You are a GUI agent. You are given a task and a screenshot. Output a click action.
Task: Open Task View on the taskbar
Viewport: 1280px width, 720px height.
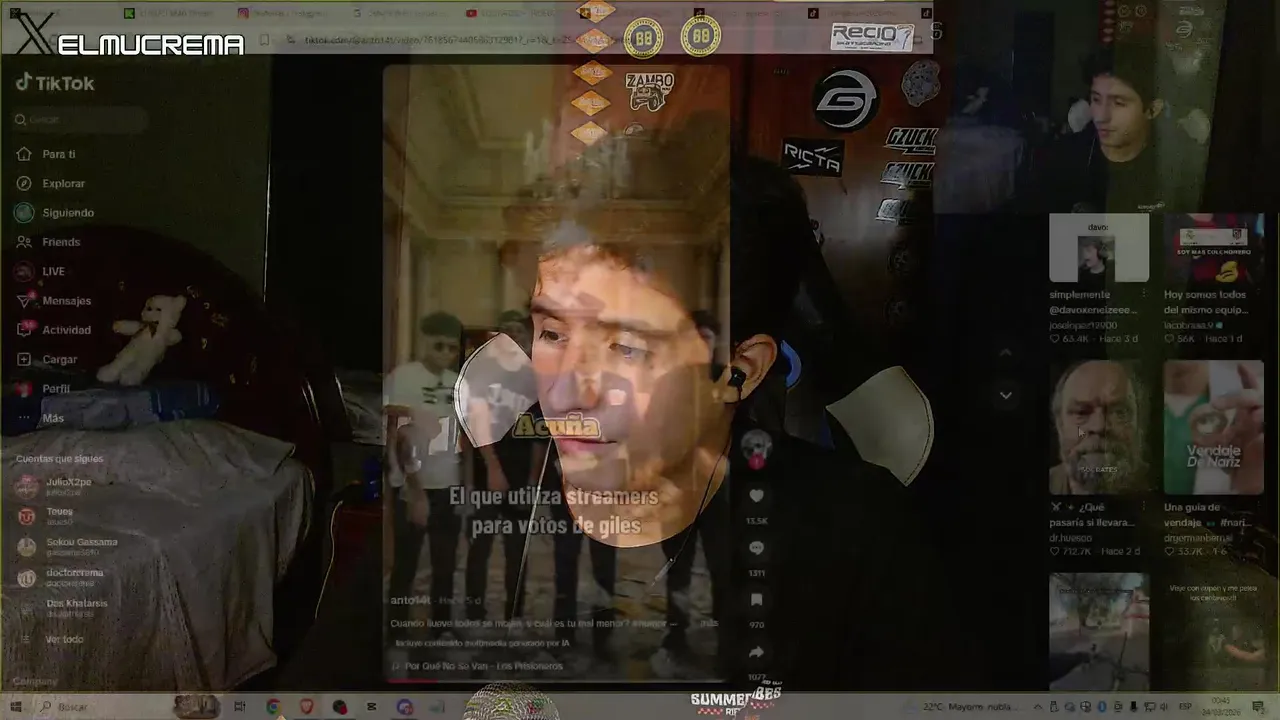(x=239, y=706)
